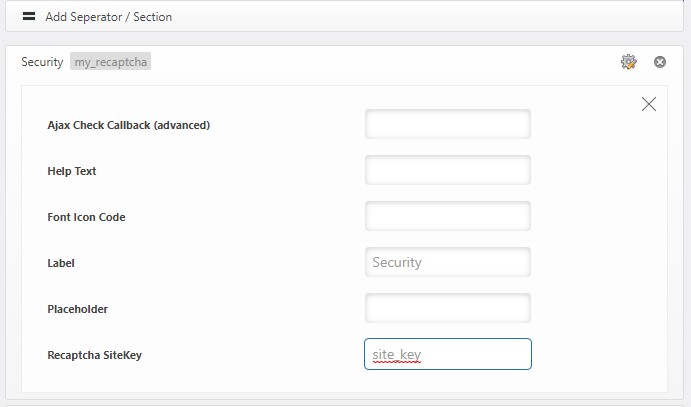
Task: Focus the Ajax Check Callback input
Action: (447, 125)
